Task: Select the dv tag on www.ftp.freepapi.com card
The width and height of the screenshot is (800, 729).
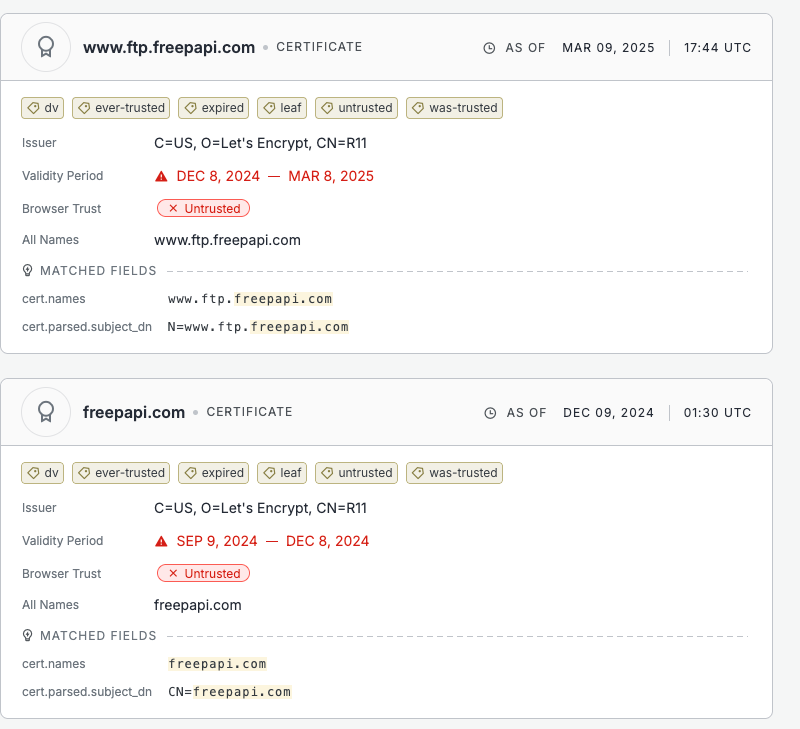Action: [42, 108]
